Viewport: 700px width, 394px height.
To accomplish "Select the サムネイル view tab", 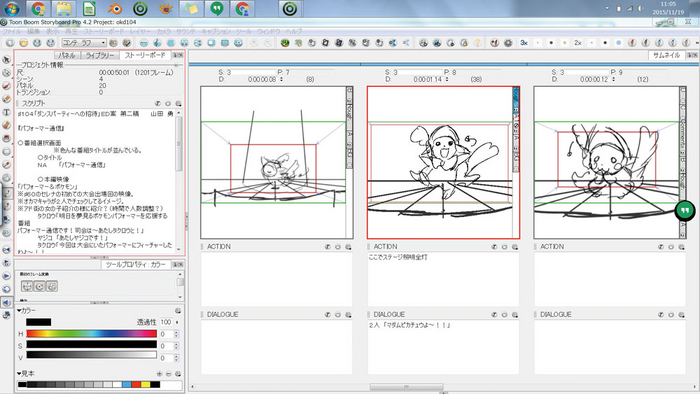I will tap(667, 55).
